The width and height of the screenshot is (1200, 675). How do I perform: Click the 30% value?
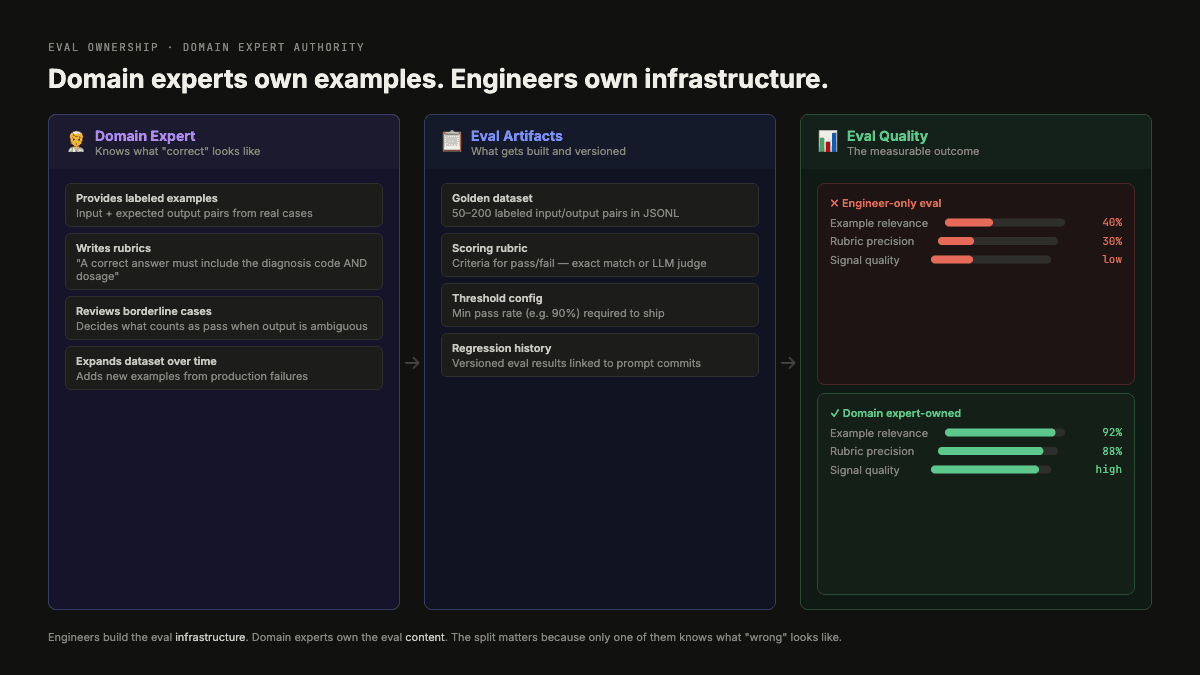[x=1112, y=241]
